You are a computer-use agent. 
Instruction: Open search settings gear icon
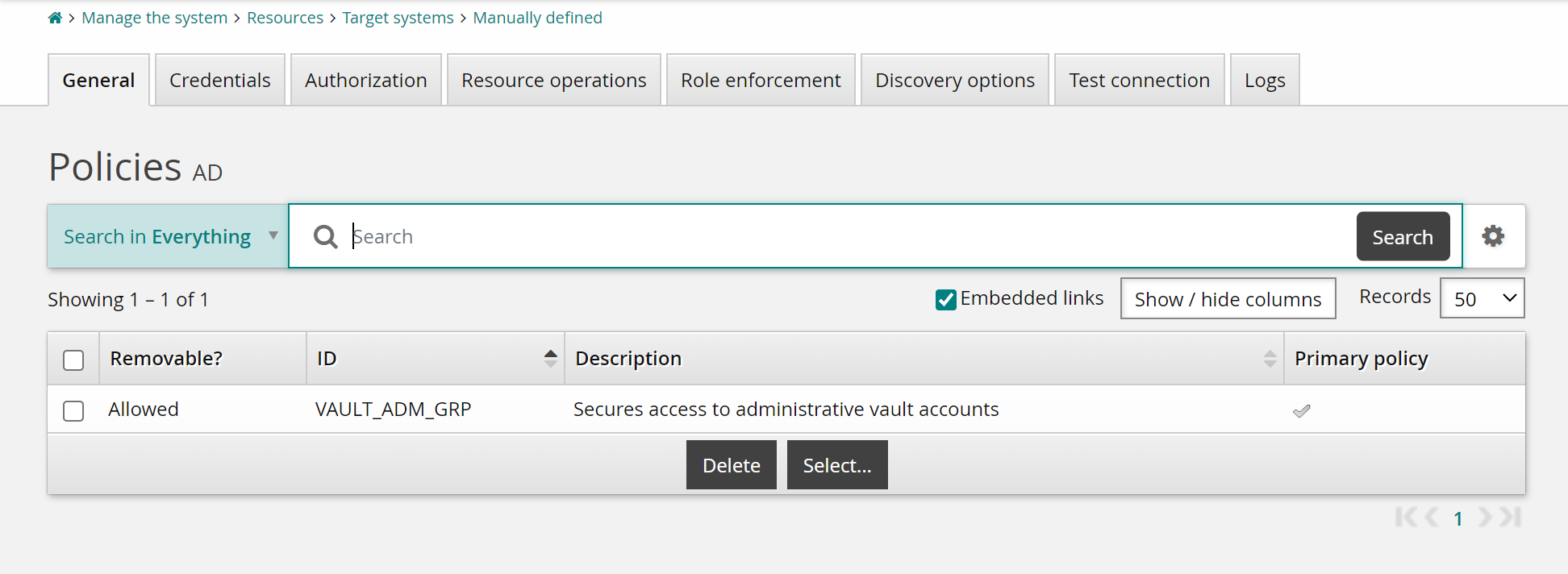tap(1493, 236)
